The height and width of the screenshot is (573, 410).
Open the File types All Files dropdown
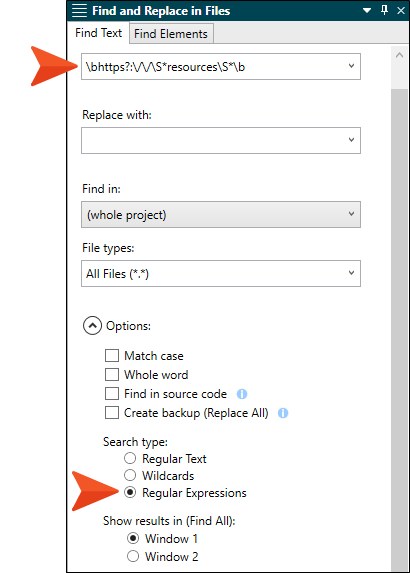pos(221,274)
